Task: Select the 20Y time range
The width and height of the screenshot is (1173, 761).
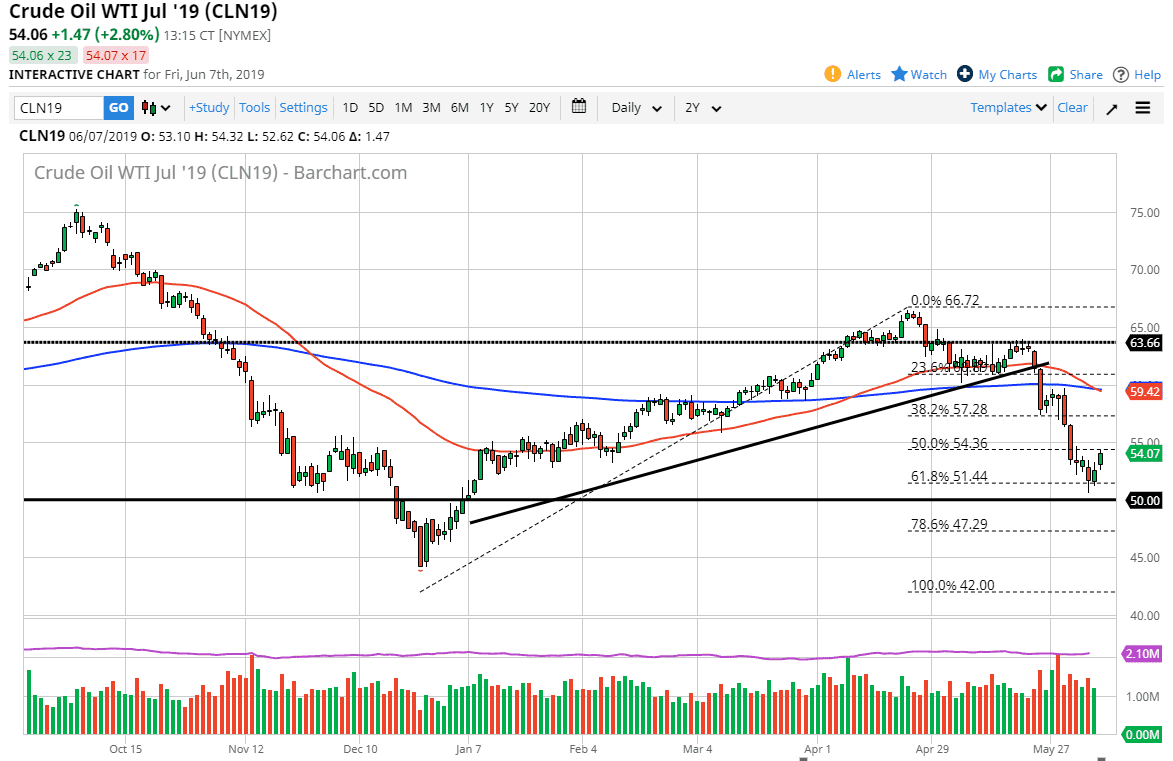Action: point(539,108)
